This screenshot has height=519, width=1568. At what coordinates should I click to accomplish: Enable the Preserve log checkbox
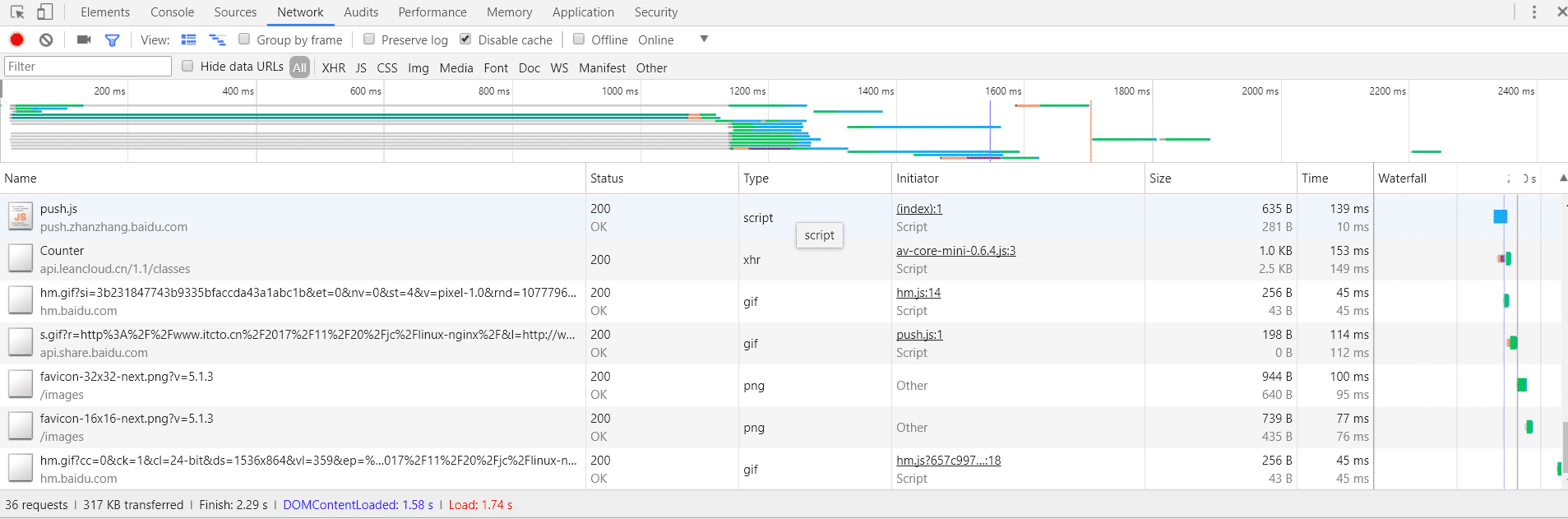coord(369,39)
